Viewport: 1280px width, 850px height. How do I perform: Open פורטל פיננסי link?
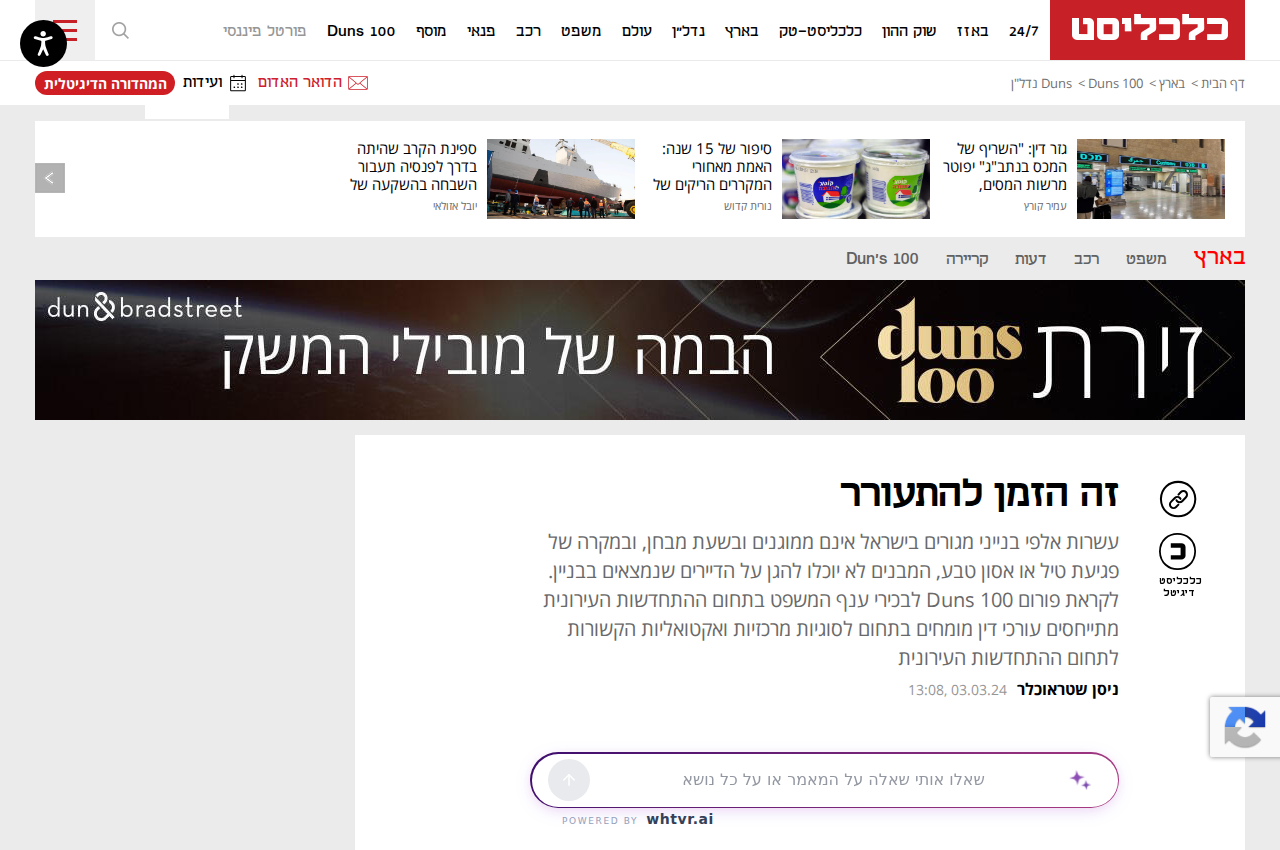(x=265, y=31)
